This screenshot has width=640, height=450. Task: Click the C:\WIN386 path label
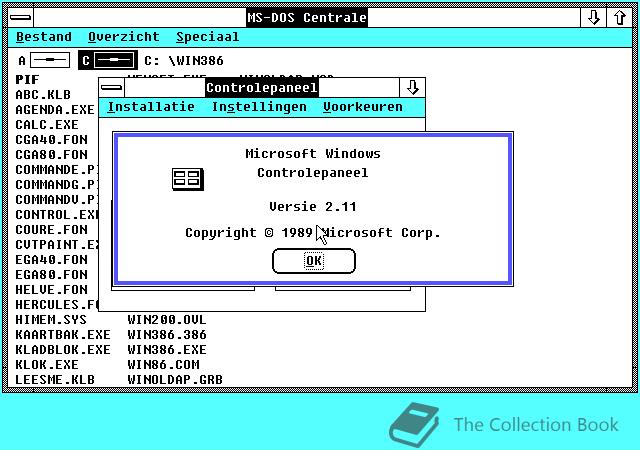[x=184, y=61]
